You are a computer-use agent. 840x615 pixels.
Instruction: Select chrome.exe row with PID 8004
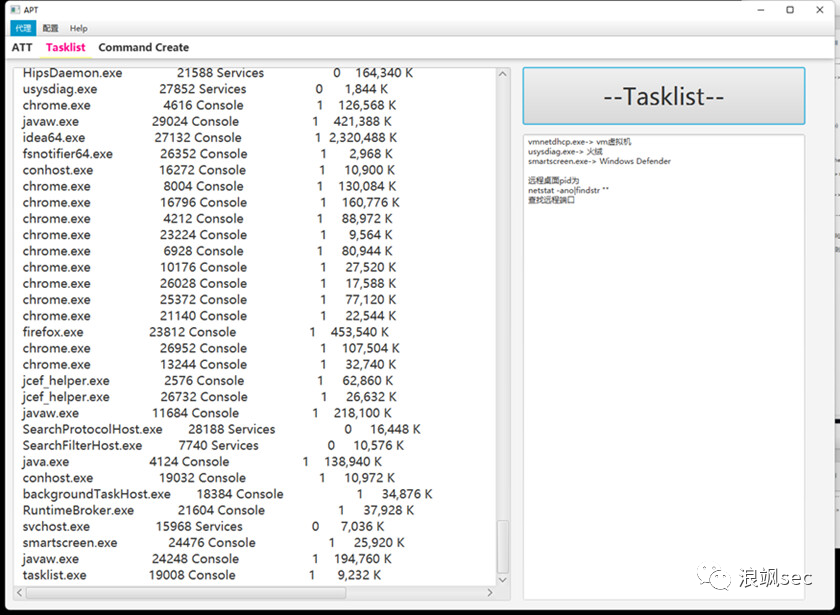[209, 186]
